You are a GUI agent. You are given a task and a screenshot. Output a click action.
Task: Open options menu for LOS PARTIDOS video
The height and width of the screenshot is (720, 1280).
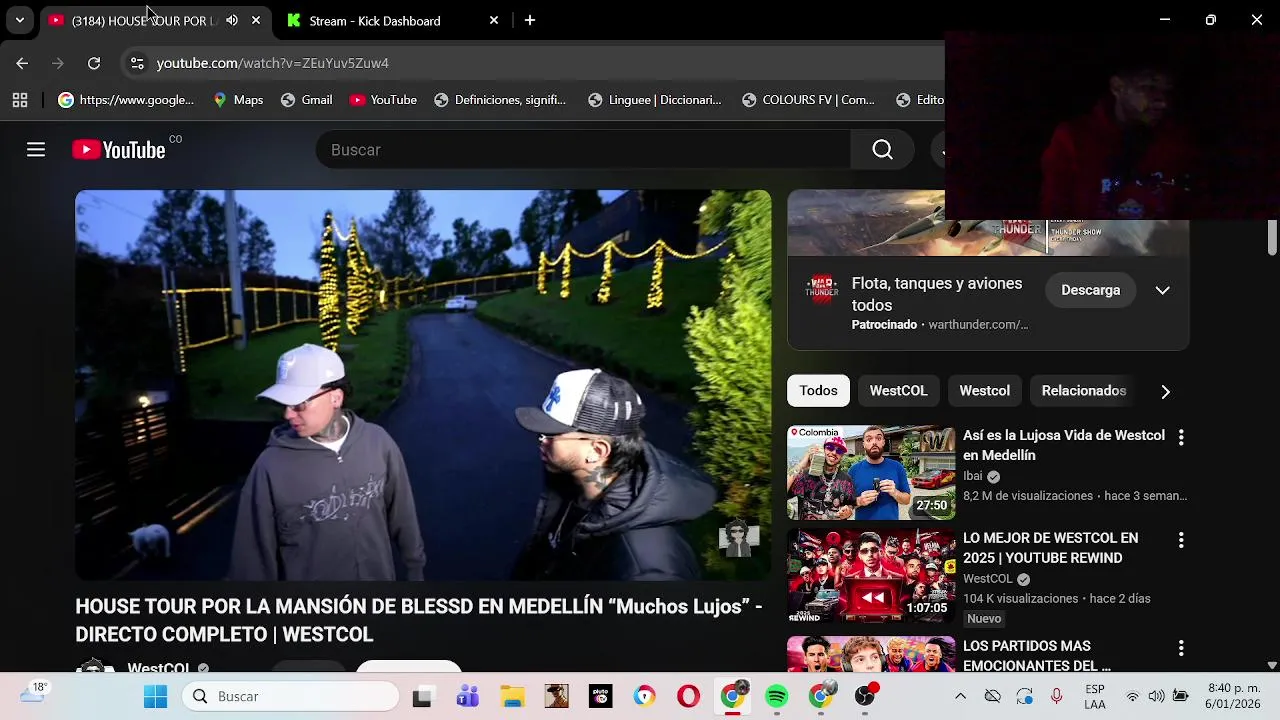click(1181, 648)
